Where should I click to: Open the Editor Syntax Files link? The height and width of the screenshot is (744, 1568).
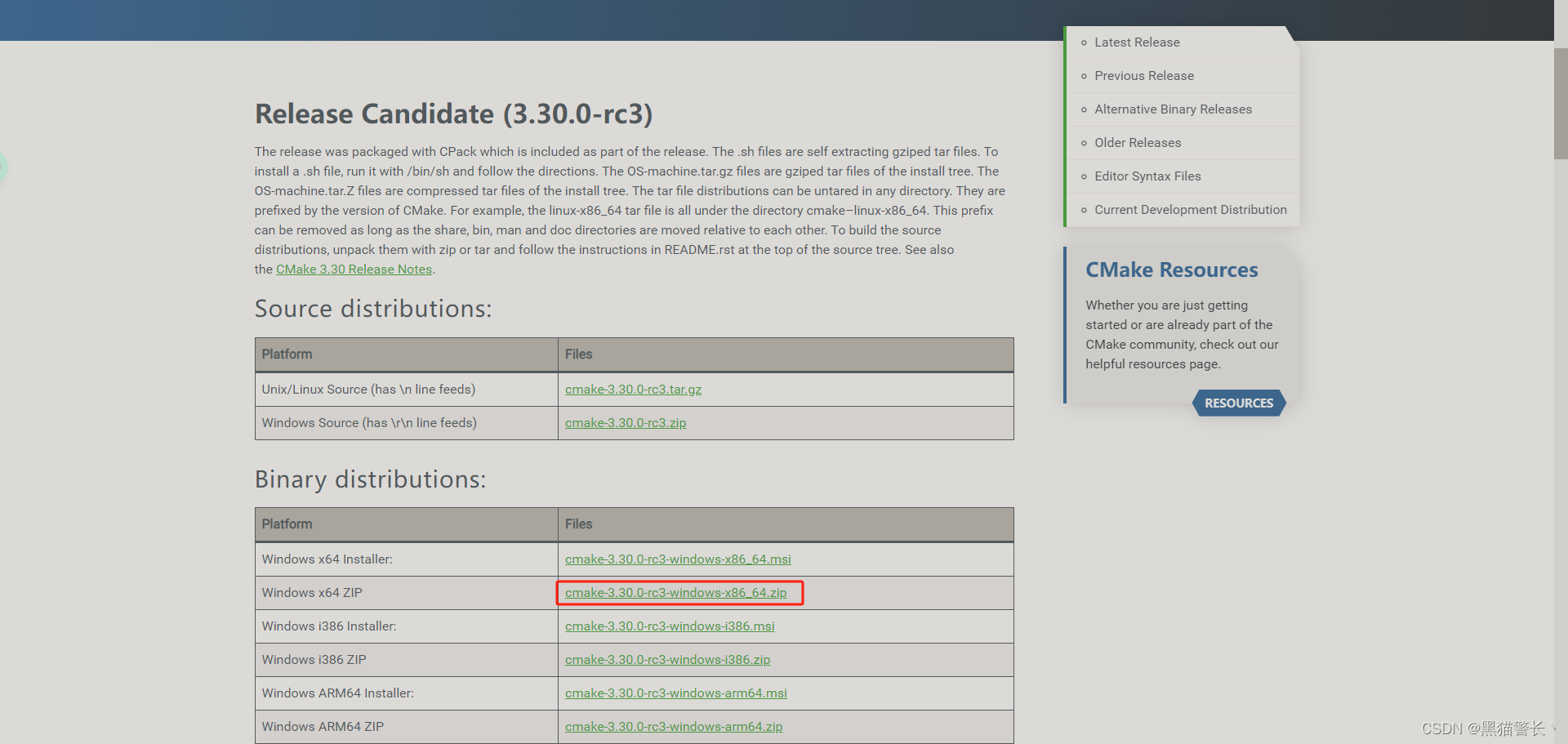(1147, 176)
